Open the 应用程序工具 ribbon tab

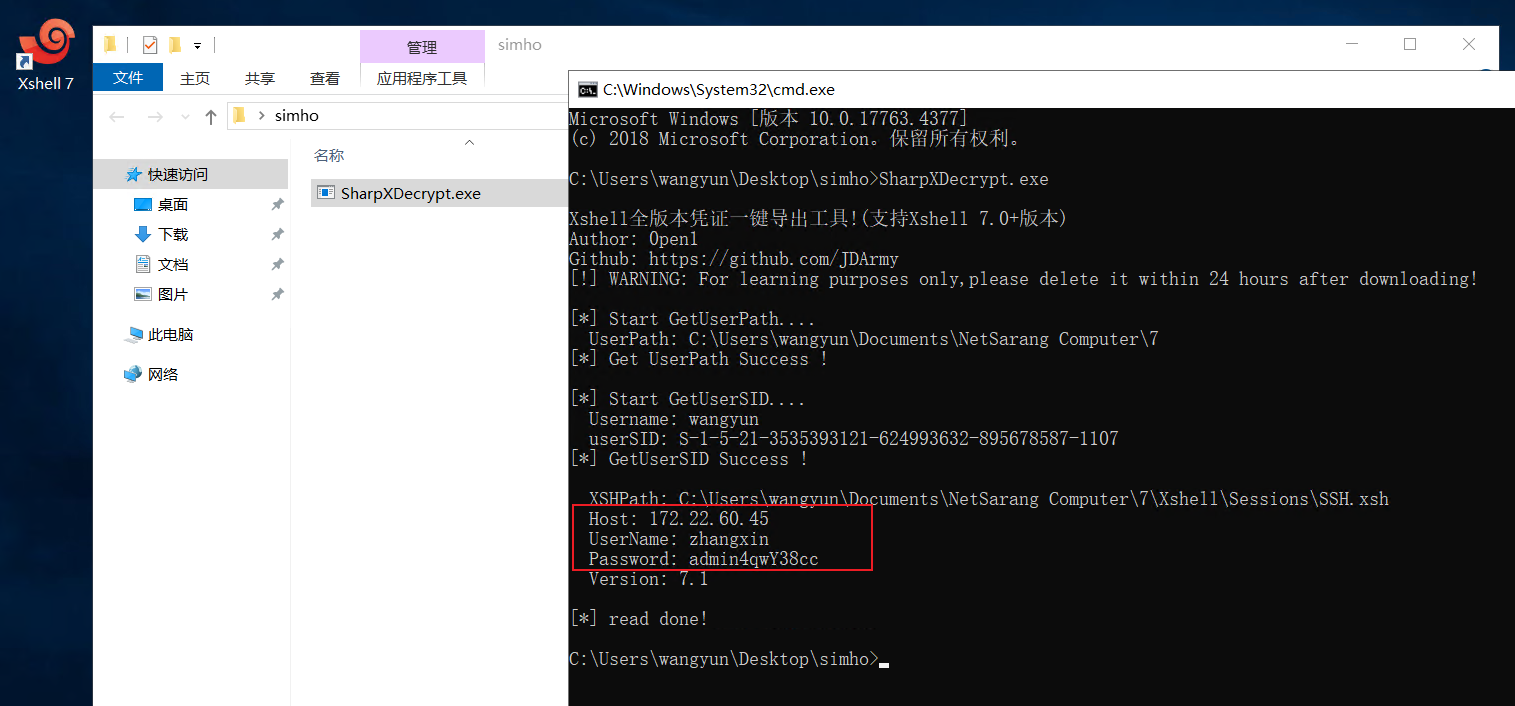tap(422, 78)
